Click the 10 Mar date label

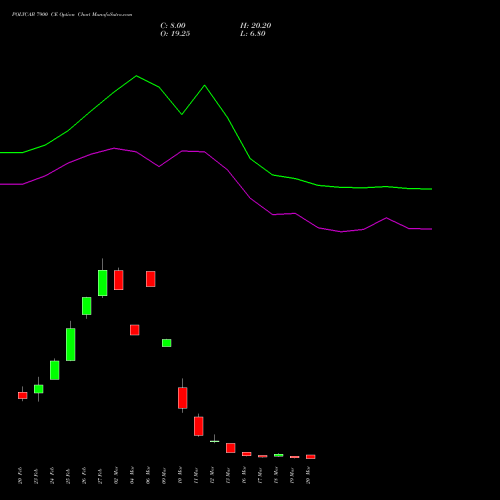(180, 476)
